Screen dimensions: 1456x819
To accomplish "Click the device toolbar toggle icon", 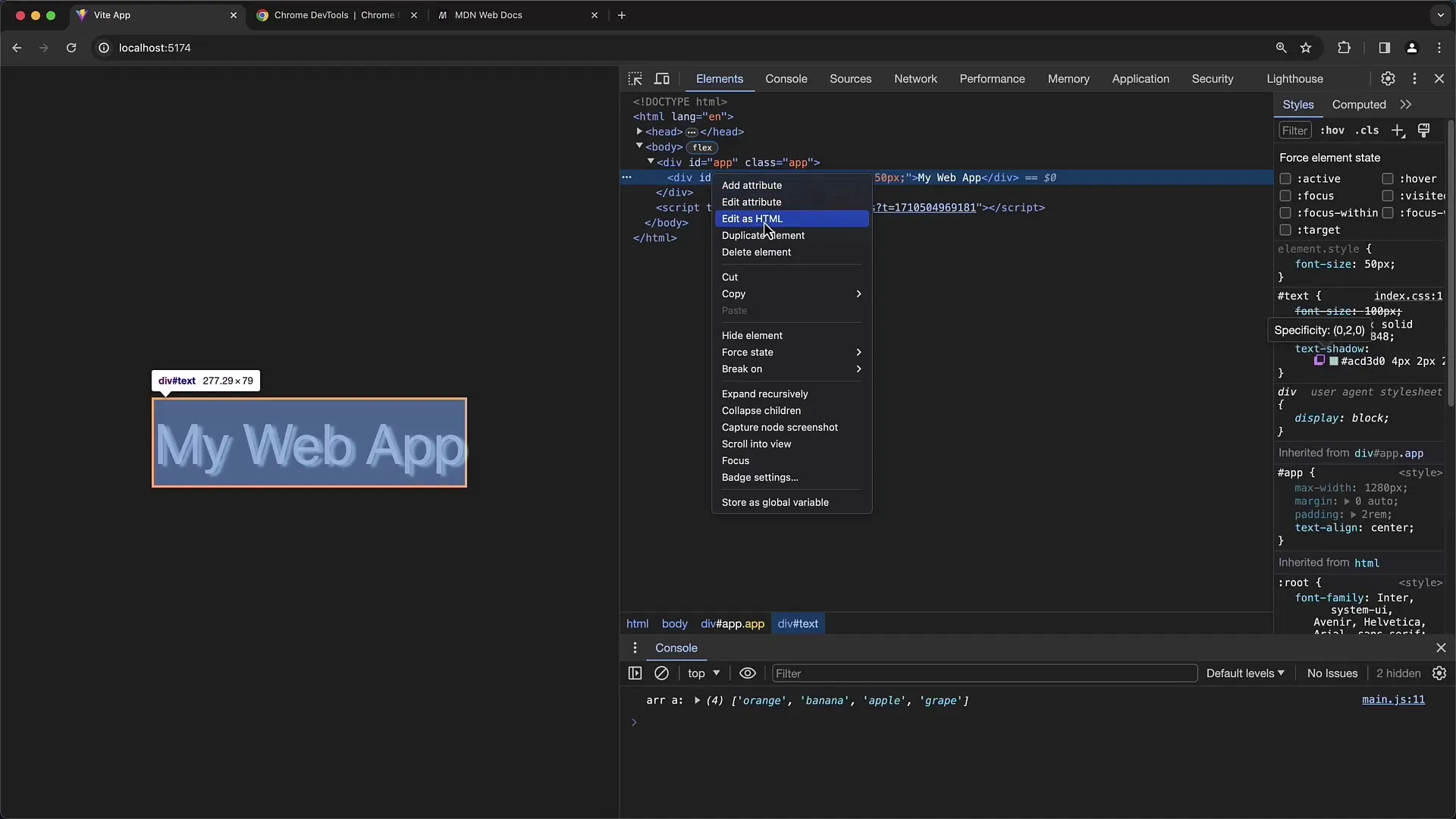I will tap(662, 79).
